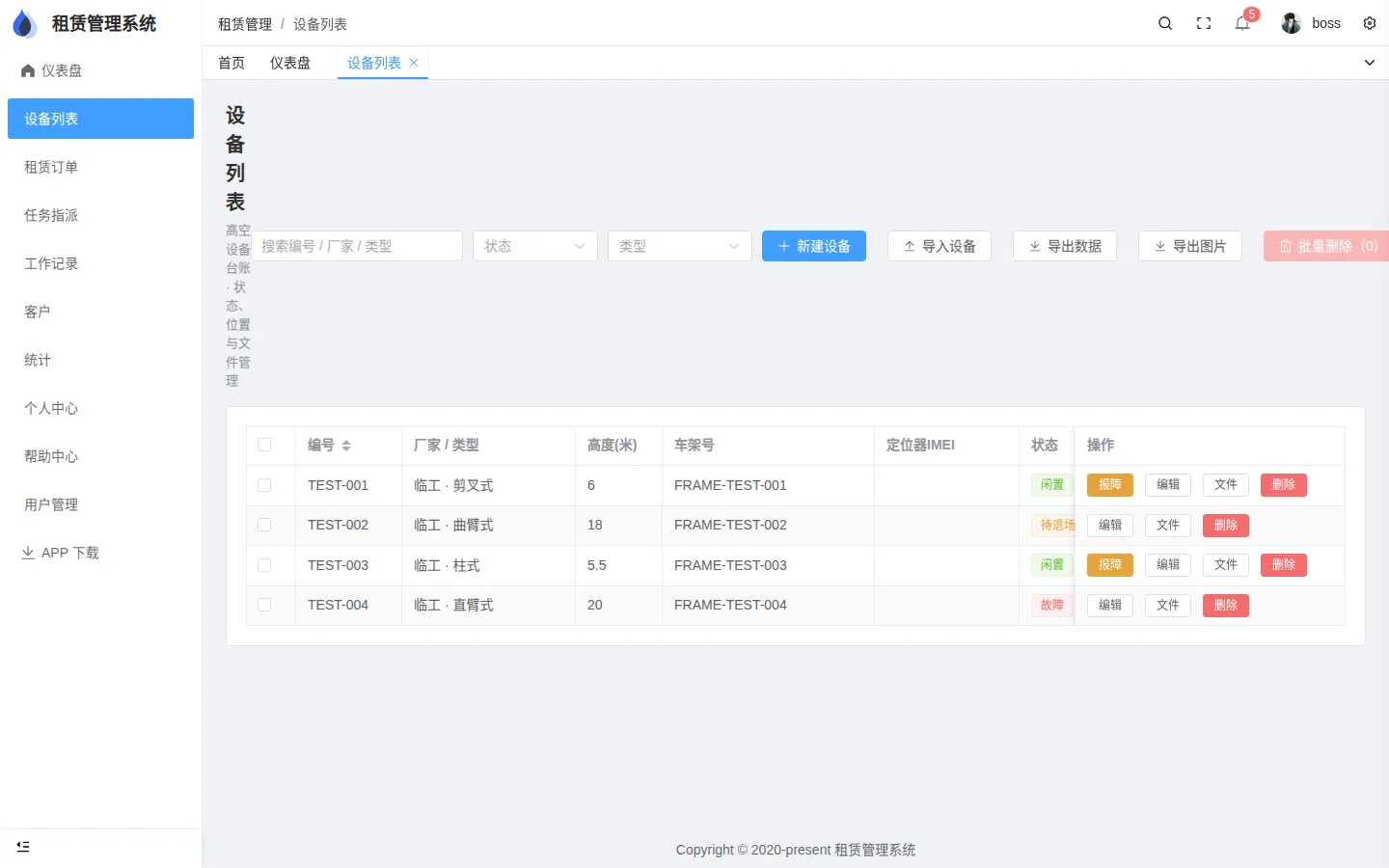This screenshot has width=1389, height=868.
Task: Click the 导入设备 button
Action: 940,246
